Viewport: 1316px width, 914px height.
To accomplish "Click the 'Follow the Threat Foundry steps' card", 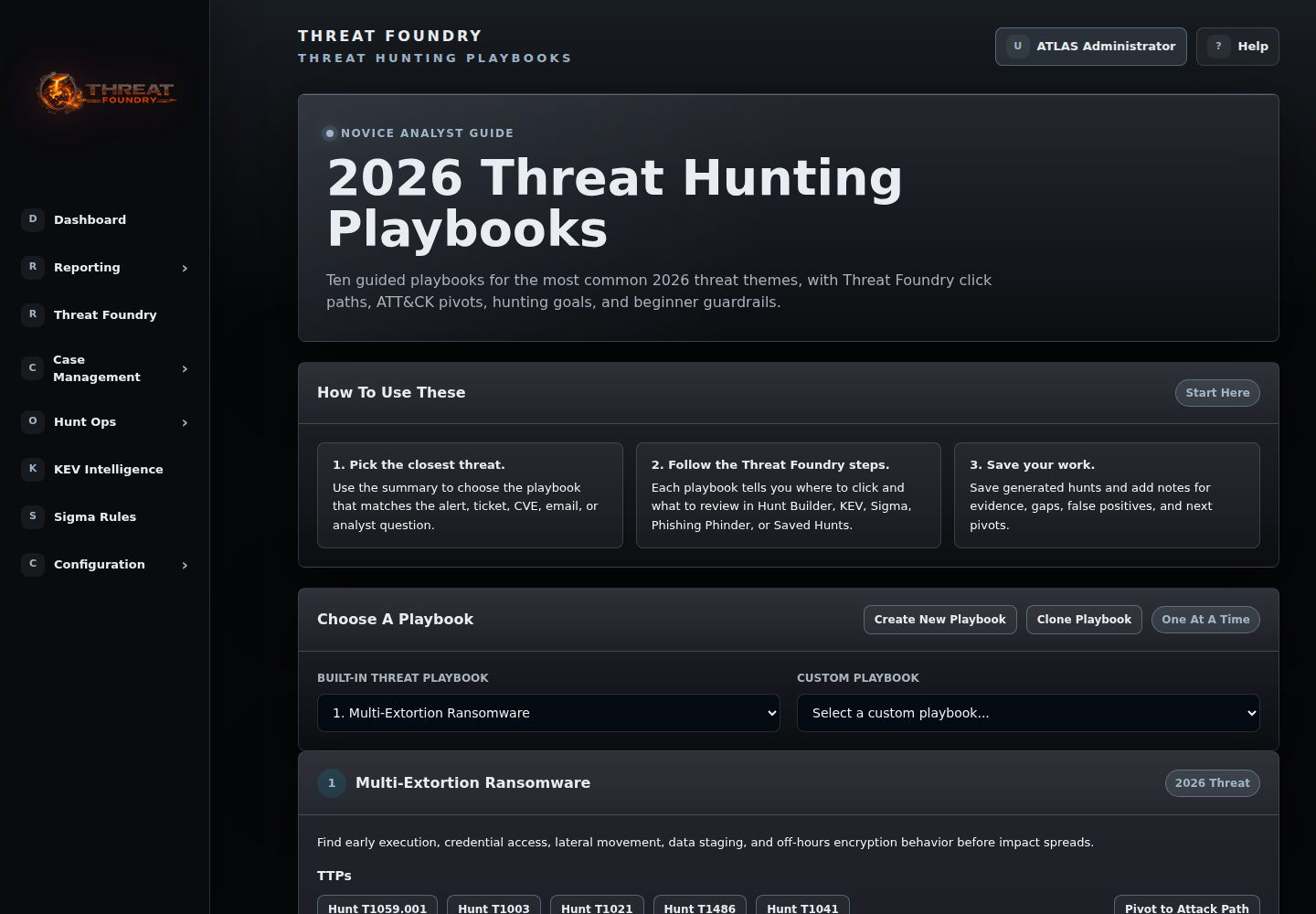I will (x=789, y=495).
